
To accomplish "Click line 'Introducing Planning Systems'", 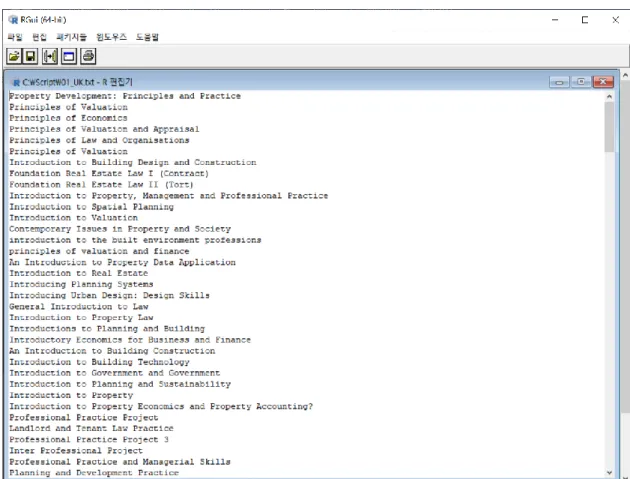I will pos(81,285).
